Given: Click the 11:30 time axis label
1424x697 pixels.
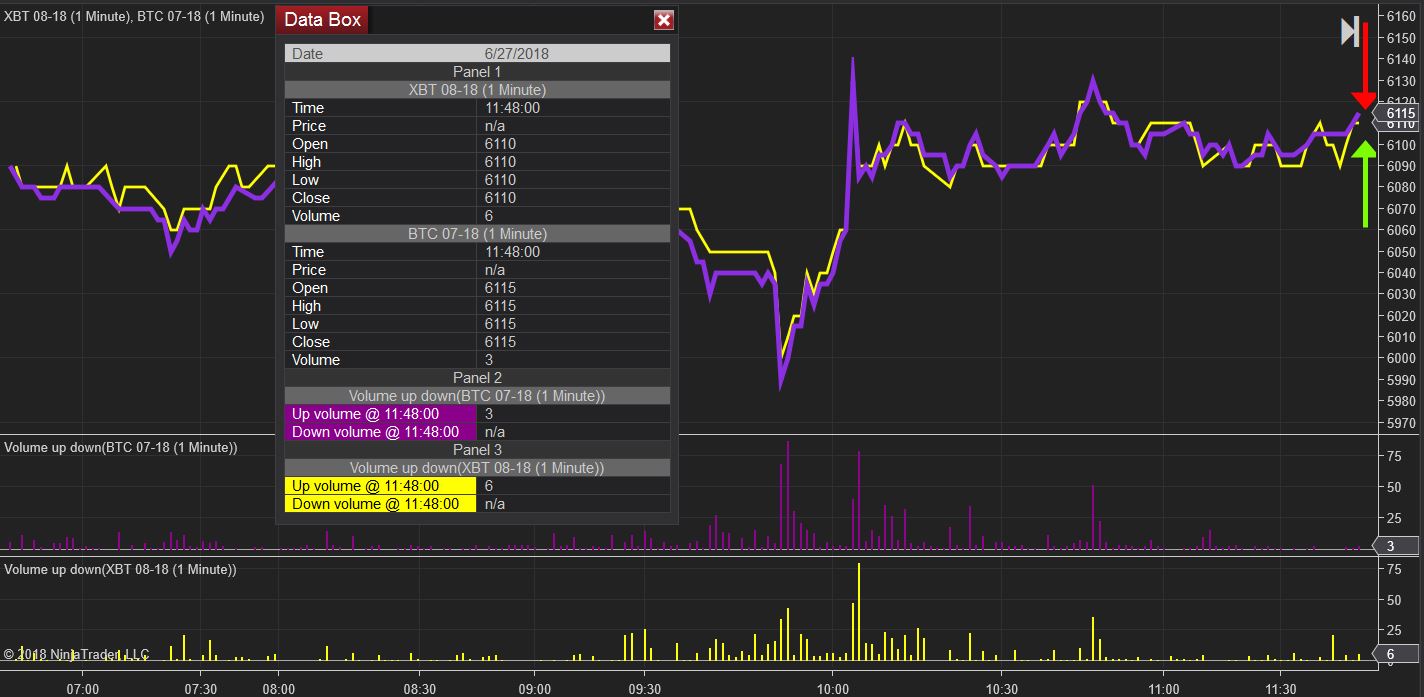Looking at the screenshot, I should click(x=1280, y=689).
